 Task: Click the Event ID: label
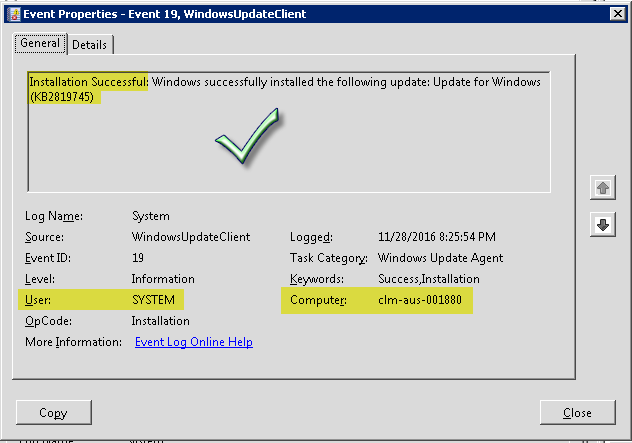click(48, 258)
